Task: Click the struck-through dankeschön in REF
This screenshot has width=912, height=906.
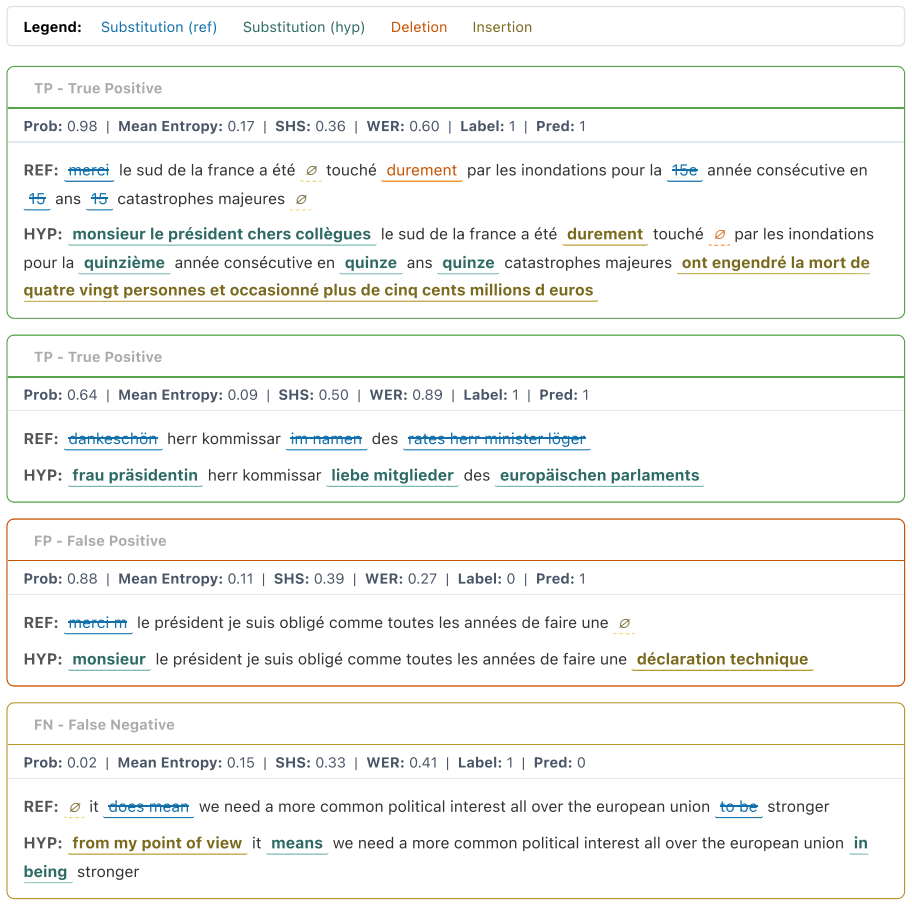Action: [113, 439]
